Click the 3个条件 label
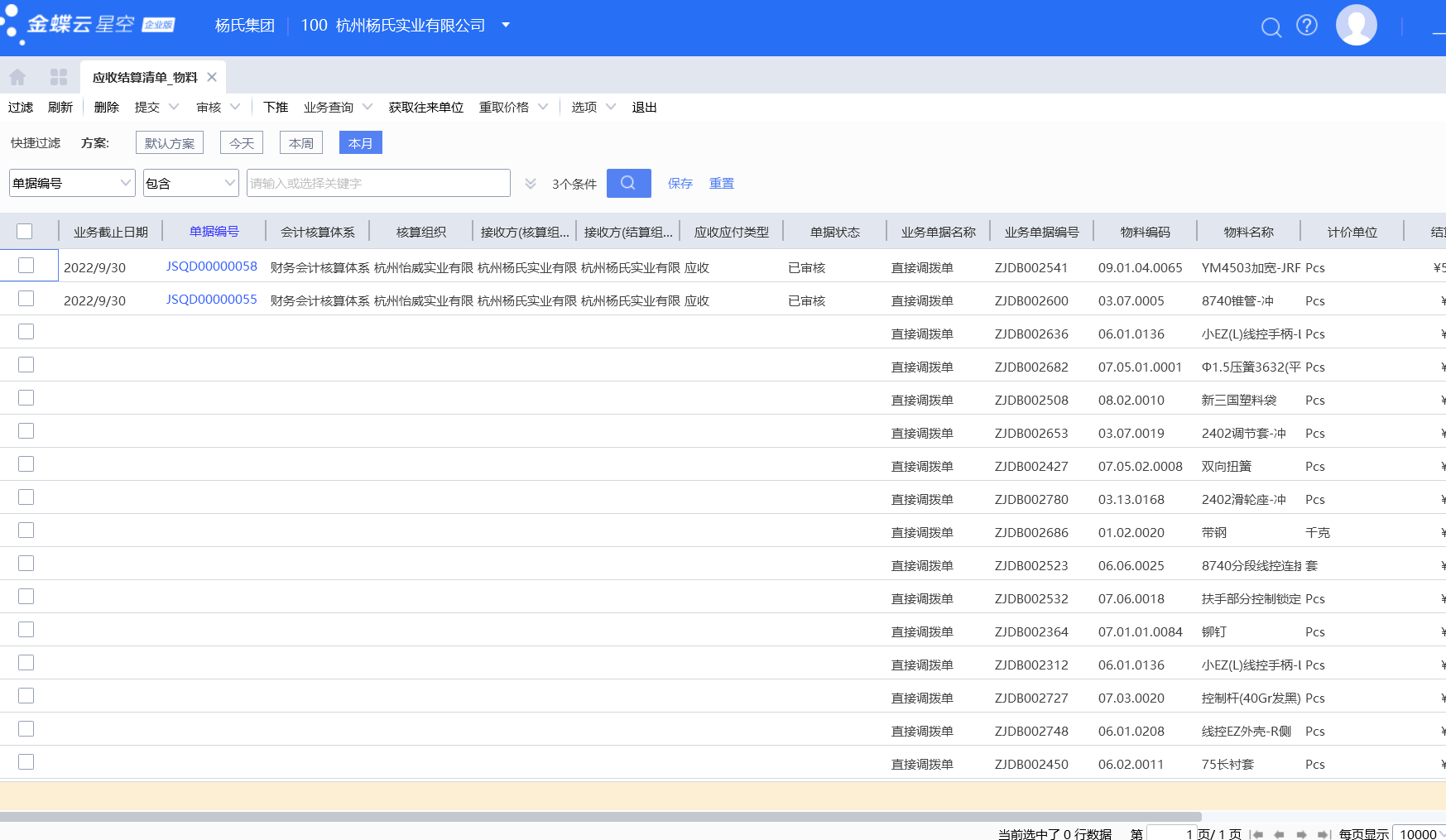Image resolution: width=1446 pixels, height=840 pixels. pos(574,184)
